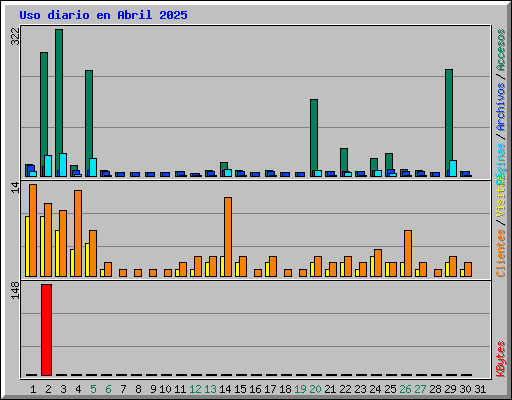This screenshot has width=512, height=400.
Task: Click the green day 12 axis label
Action: [x=195, y=389]
